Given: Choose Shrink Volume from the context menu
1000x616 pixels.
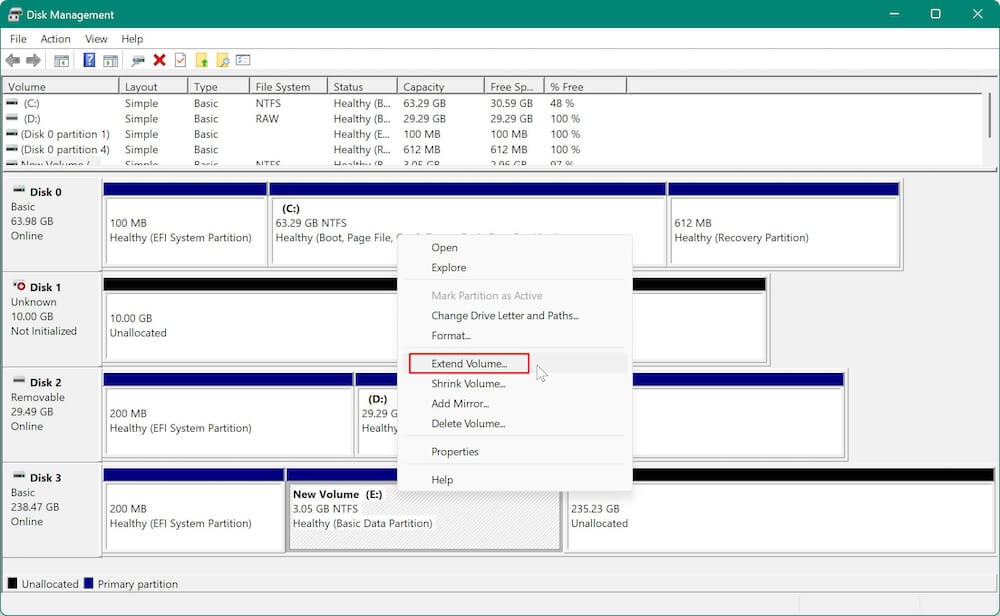Looking at the screenshot, I should coord(468,383).
